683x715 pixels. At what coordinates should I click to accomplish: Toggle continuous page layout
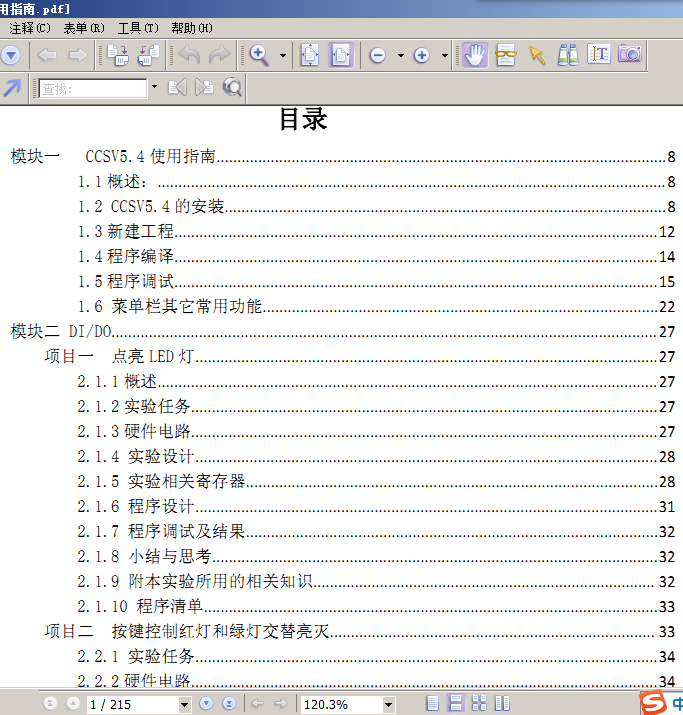point(455,703)
